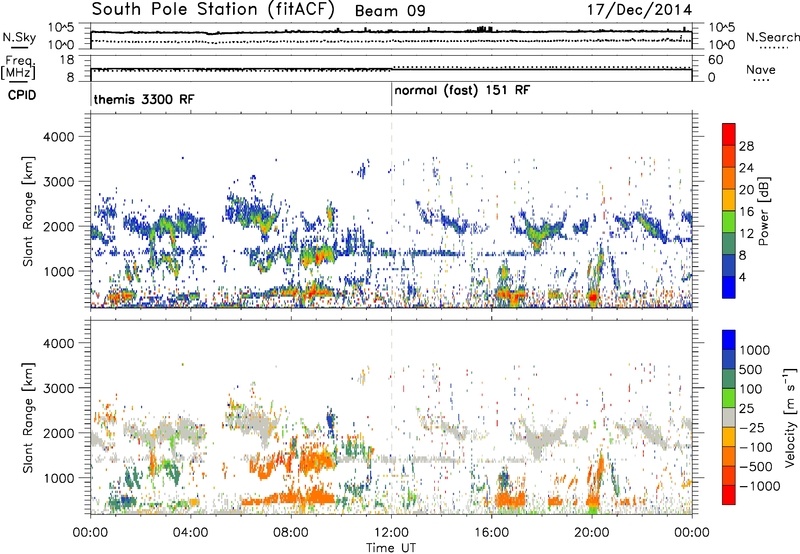800x554 pixels.
Task: Pick the teal 100–500 Velocity colorbar segment
Action: 729,379
